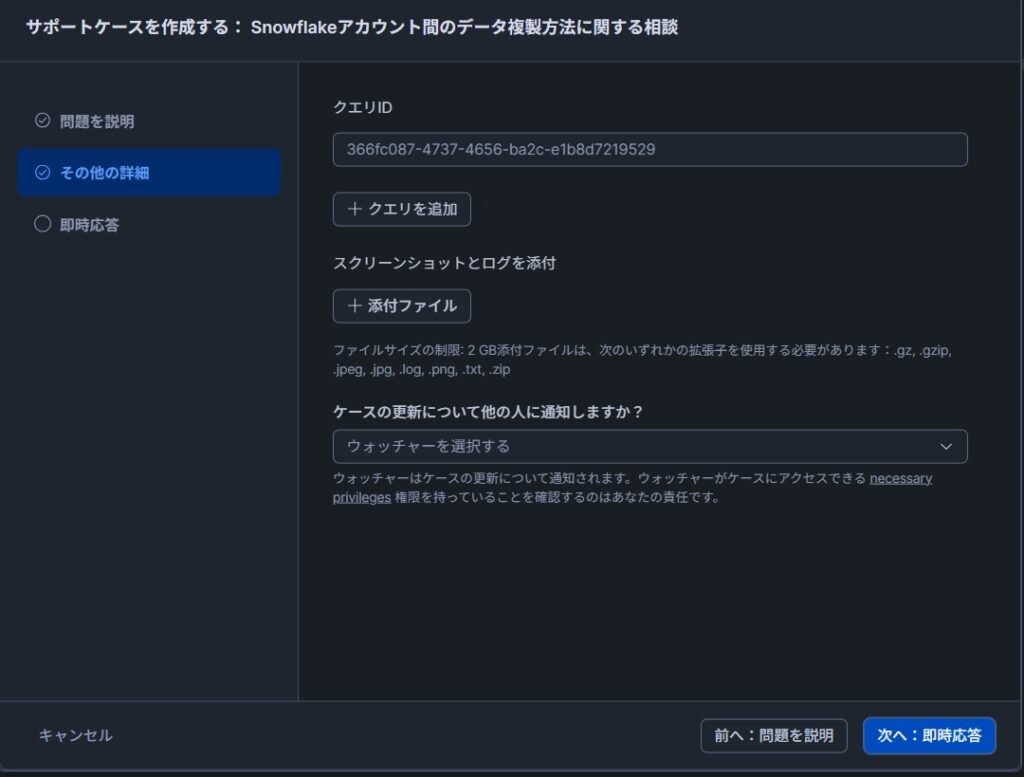Open the 問題を説明 step
1024x777 pixels.
pyautogui.click(x=97, y=121)
